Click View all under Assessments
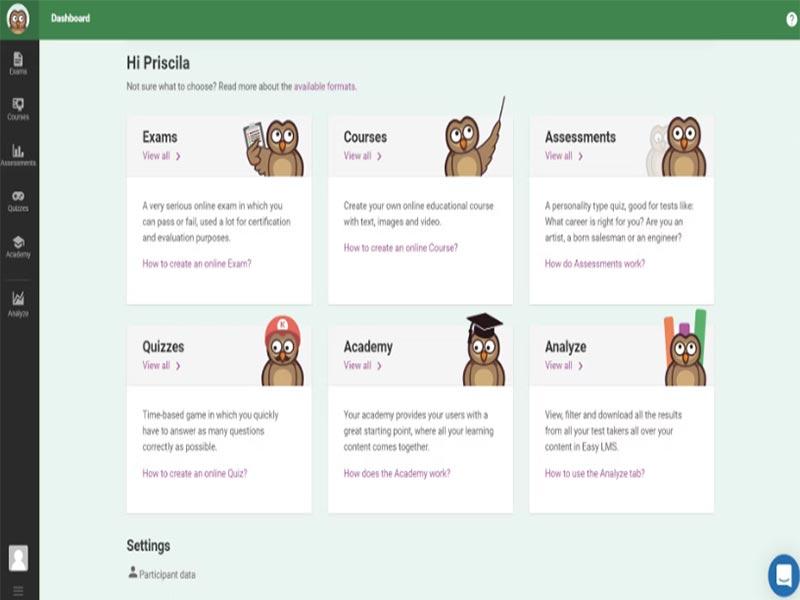The width and height of the screenshot is (800, 600). [558, 156]
